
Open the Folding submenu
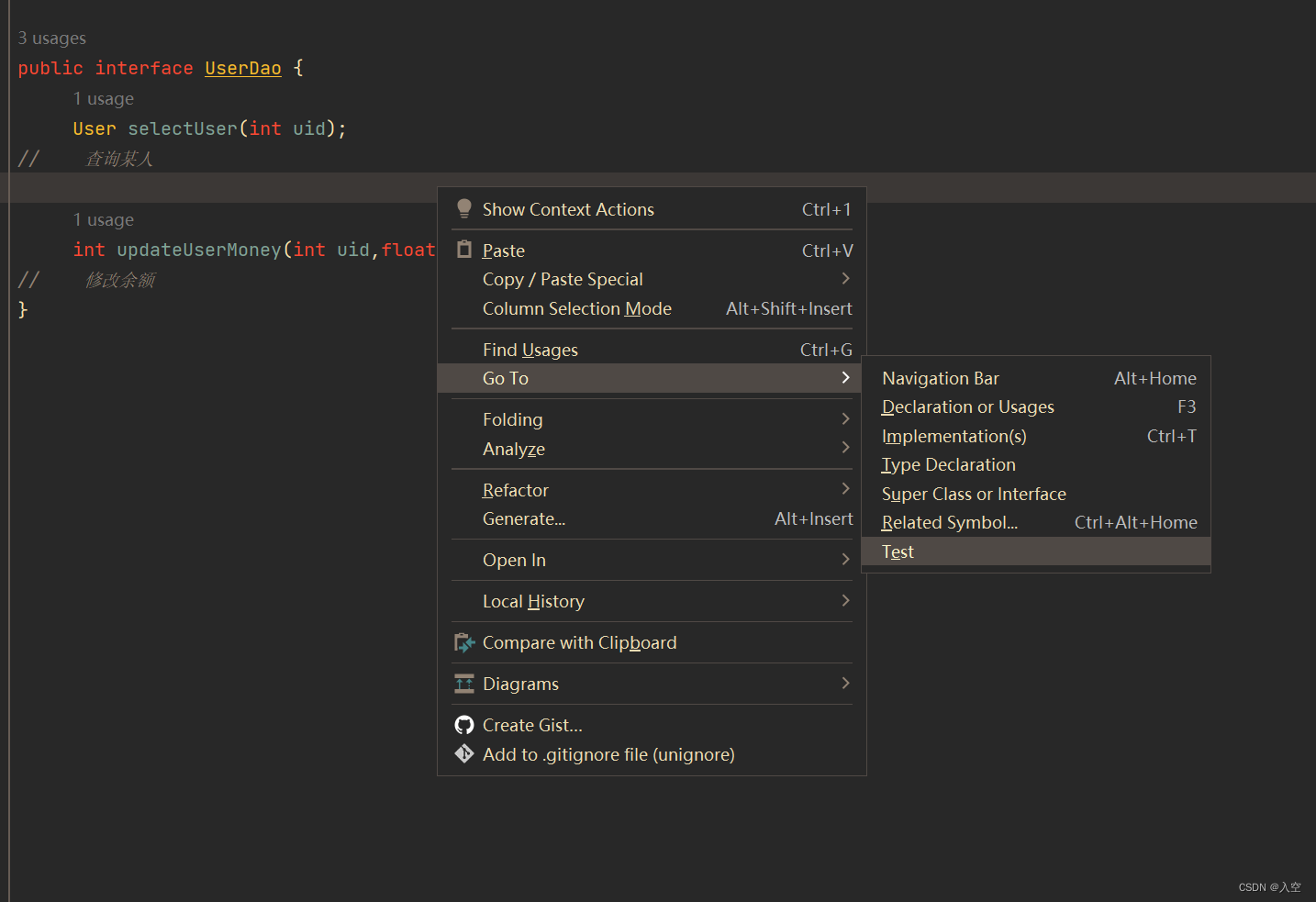click(652, 419)
